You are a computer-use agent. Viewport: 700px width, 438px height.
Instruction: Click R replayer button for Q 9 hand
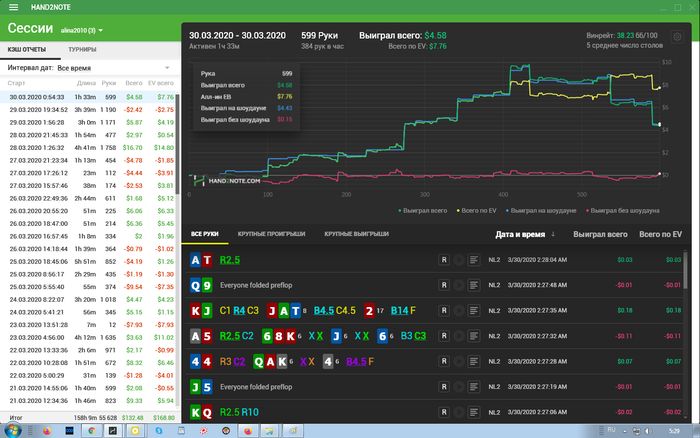tap(444, 285)
